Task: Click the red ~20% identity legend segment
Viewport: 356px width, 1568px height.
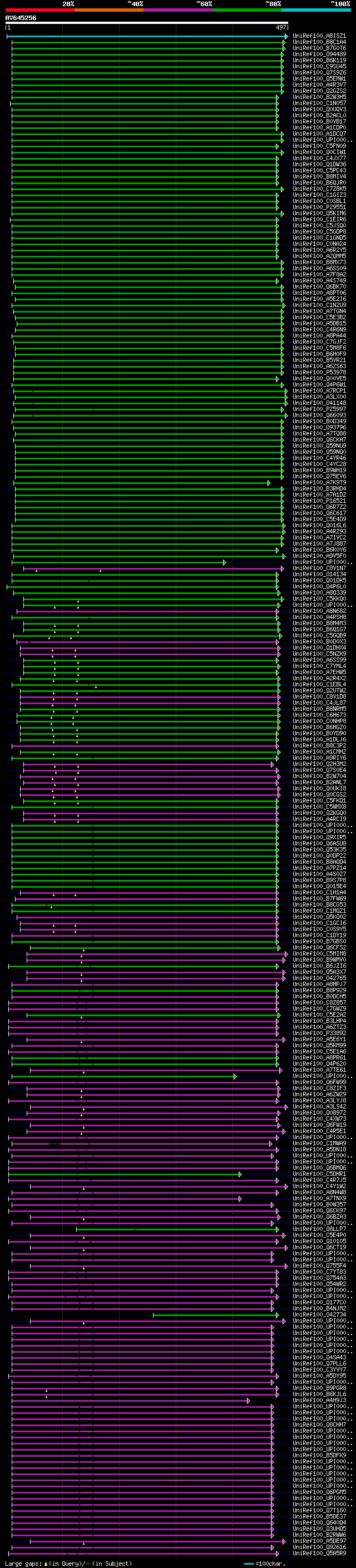Action: 39,10
